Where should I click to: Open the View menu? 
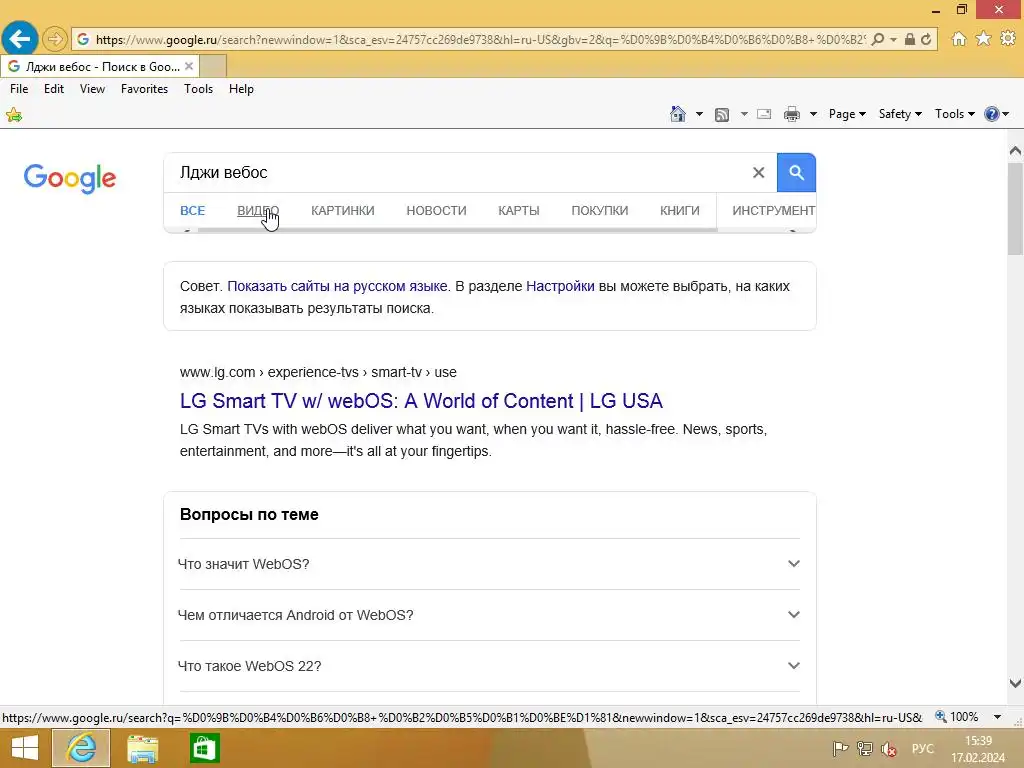[x=92, y=89]
